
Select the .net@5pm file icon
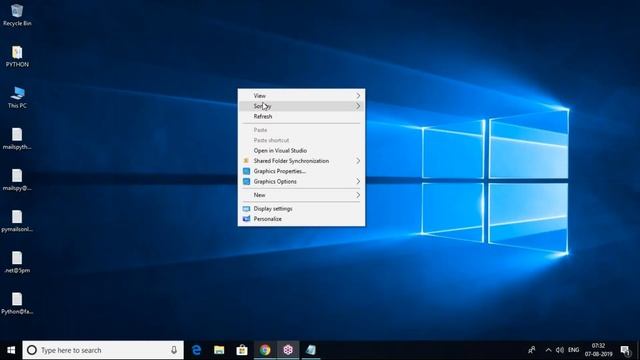tap(17, 262)
